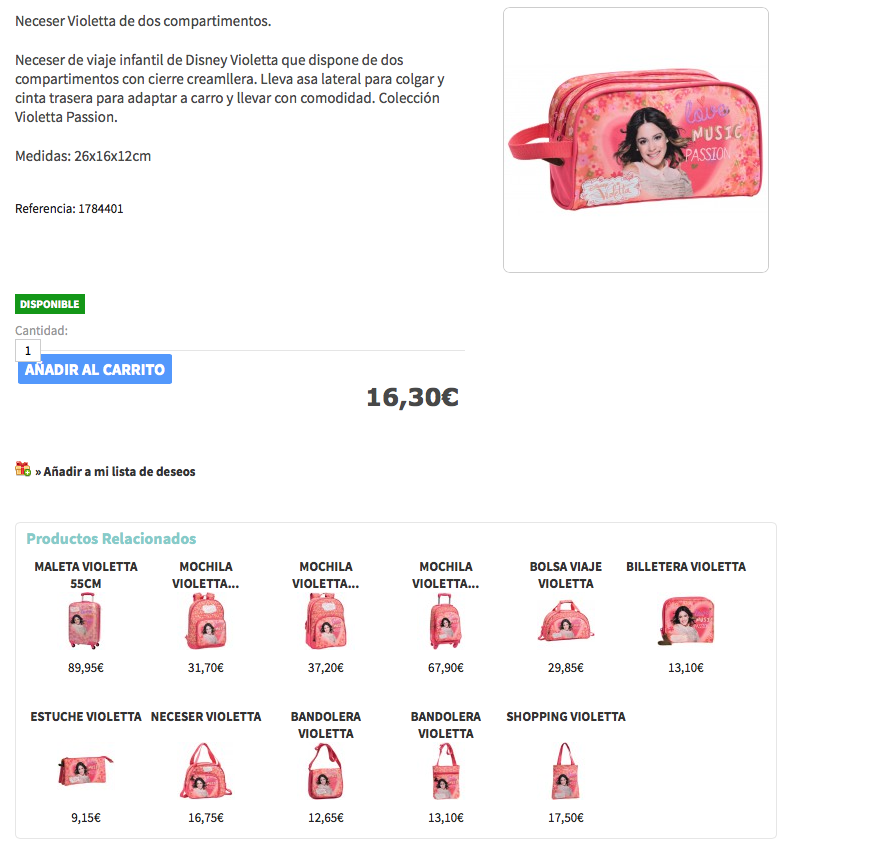Open the Maleta Violetta 55cm title link
Viewport: 878px width, 853px height.
(x=86, y=575)
